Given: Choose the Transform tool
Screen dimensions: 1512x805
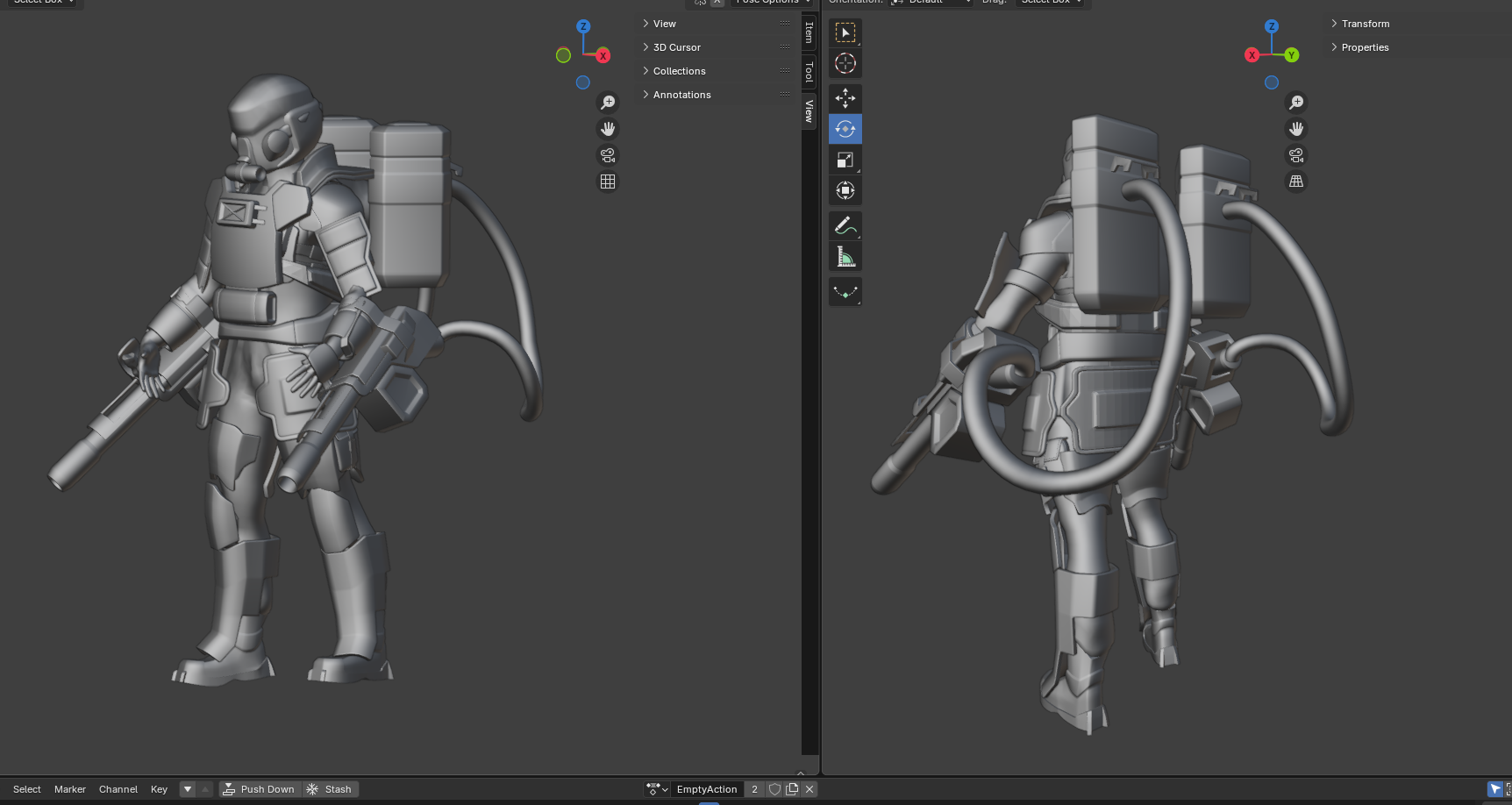Looking at the screenshot, I should tap(845, 190).
